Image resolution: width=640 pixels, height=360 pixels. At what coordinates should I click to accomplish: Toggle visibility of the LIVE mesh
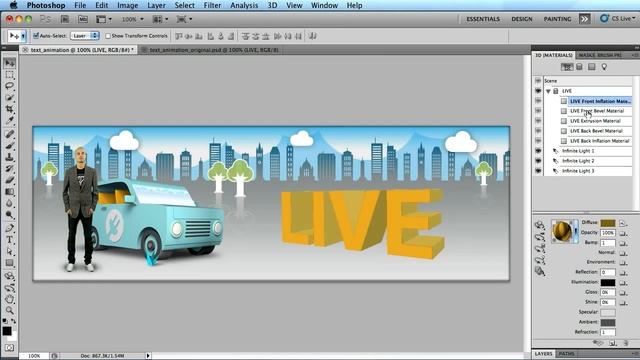point(538,91)
